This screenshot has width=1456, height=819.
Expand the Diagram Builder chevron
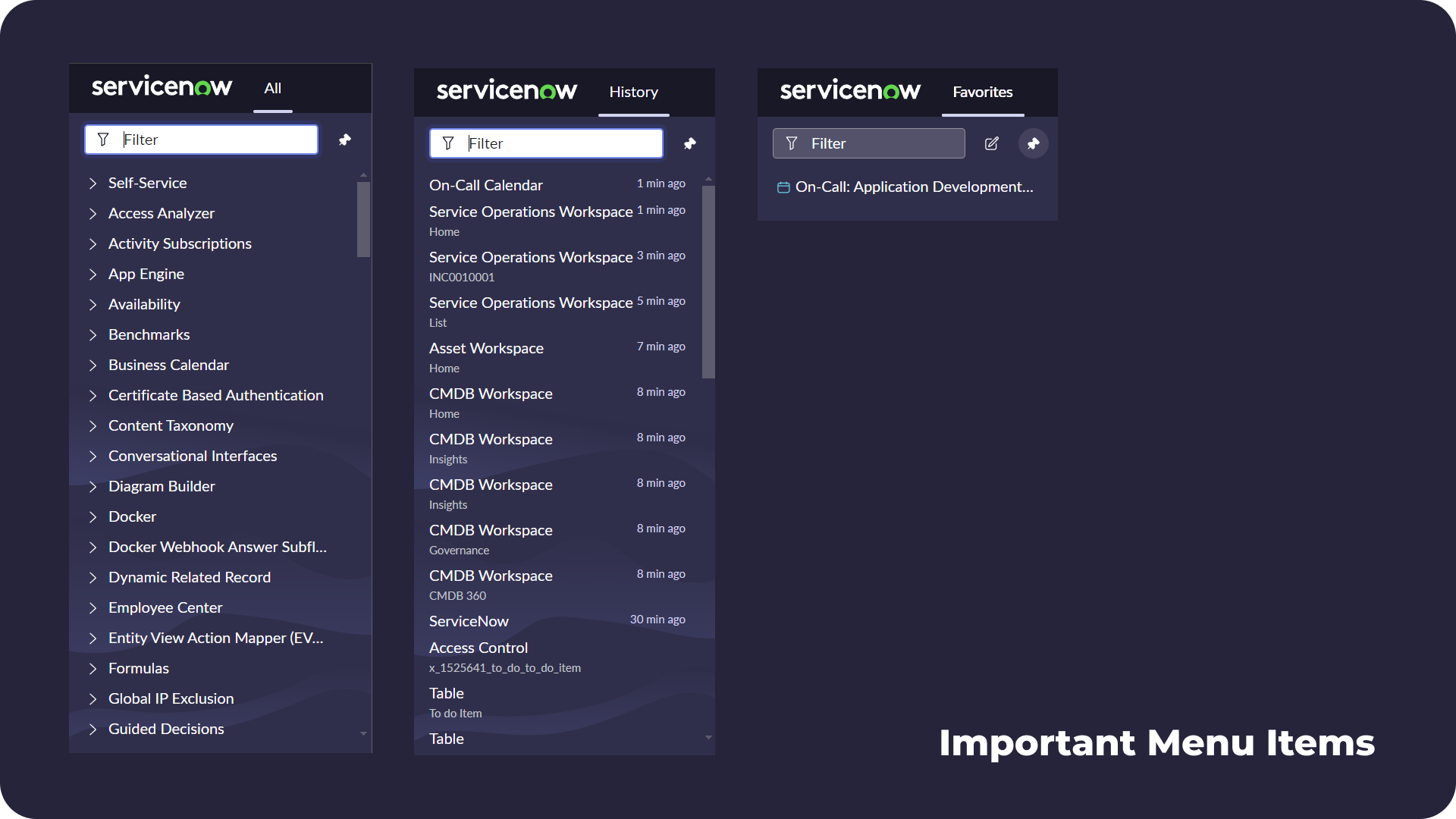[93, 486]
